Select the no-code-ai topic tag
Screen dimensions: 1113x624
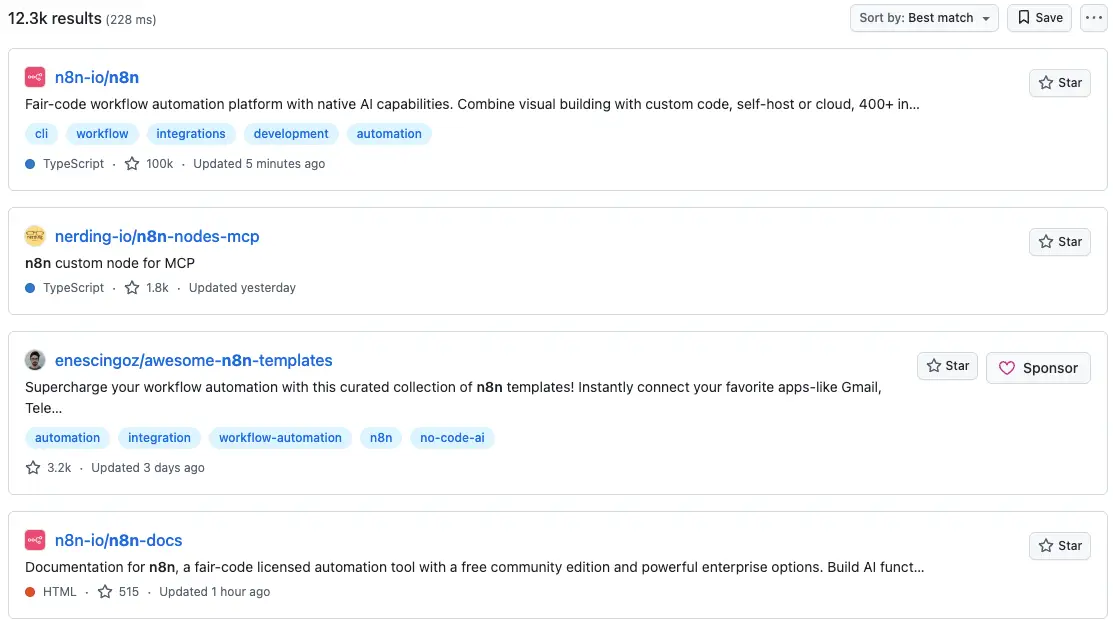click(x=452, y=438)
